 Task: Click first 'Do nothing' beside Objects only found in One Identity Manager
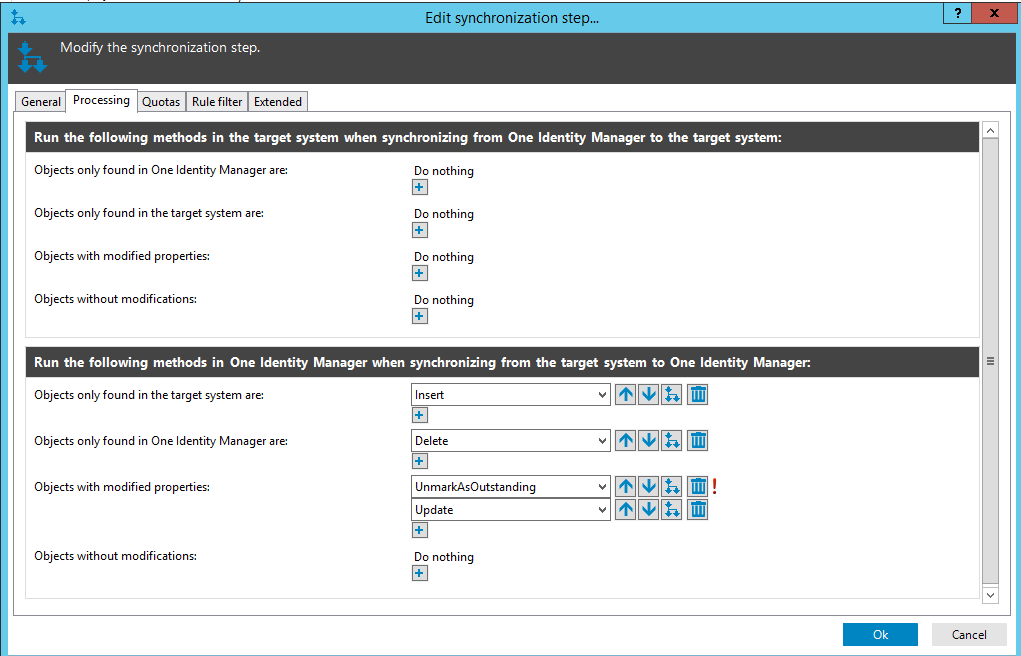(x=444, y=171)
